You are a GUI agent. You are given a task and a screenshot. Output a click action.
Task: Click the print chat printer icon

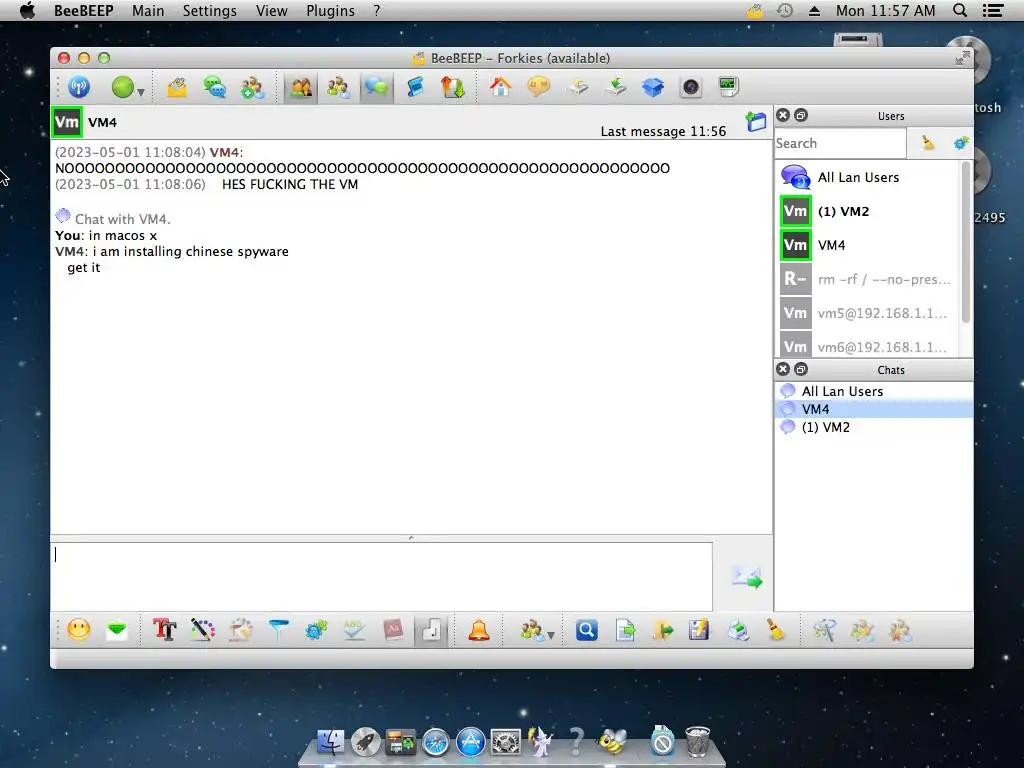coord(738,630)
